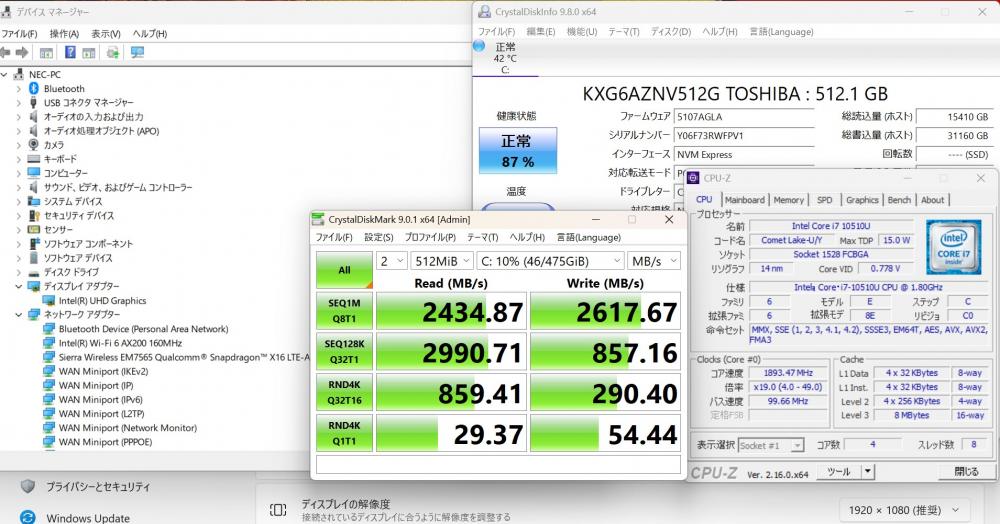Click the forward arrow in Device Manager toolbar
This screenshot has height=524, width=1000.
22,53
